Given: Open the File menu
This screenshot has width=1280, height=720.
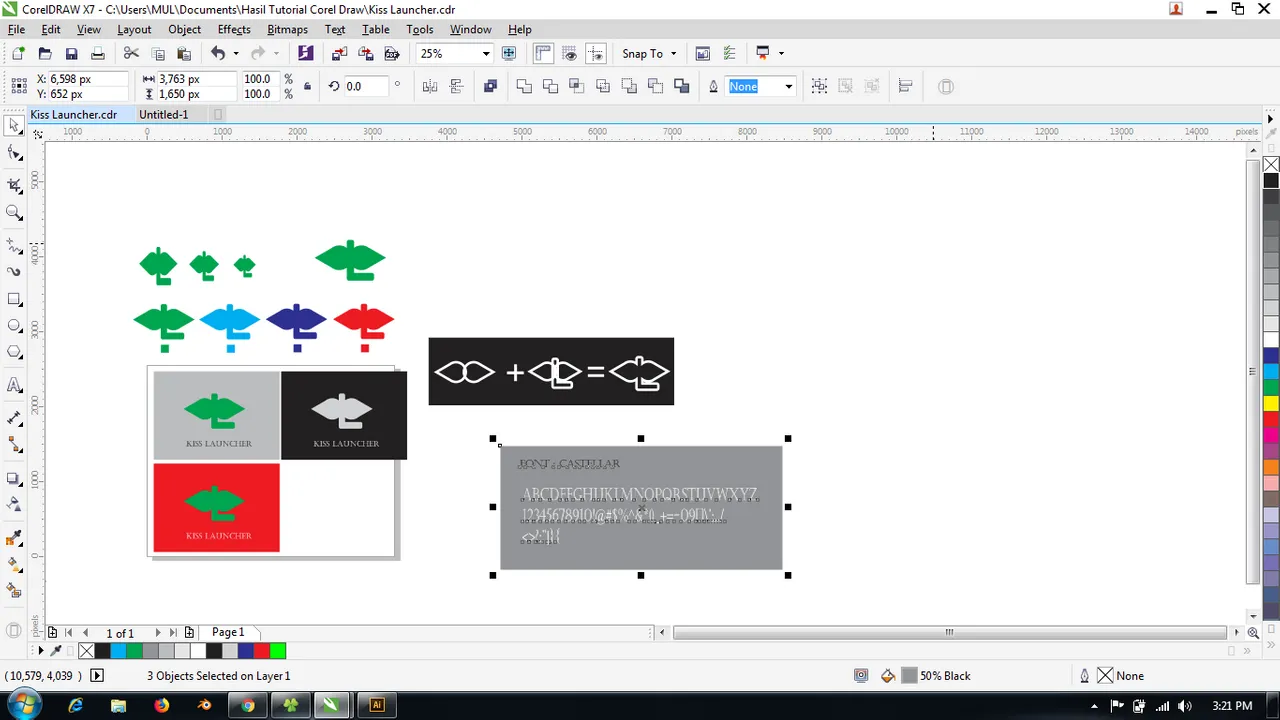Looking at the screenshot, I should 16,29.
